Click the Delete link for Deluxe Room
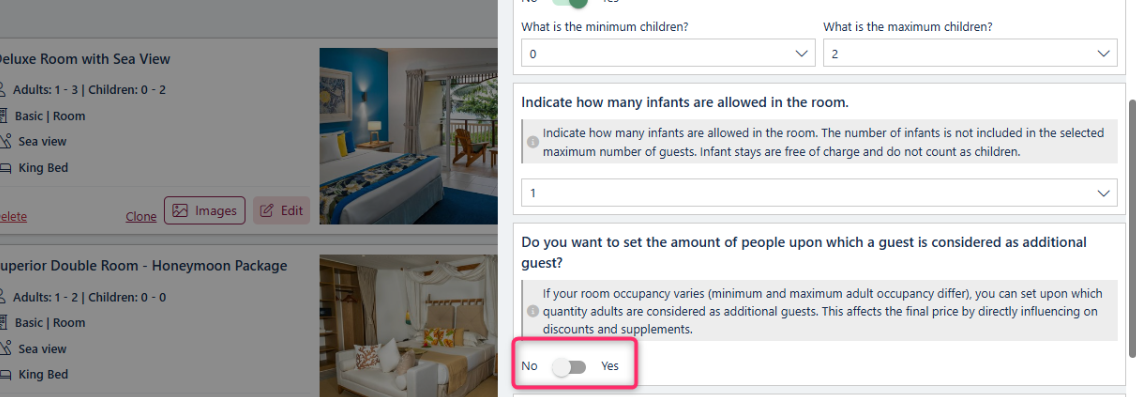 click(x=12, y=217)
